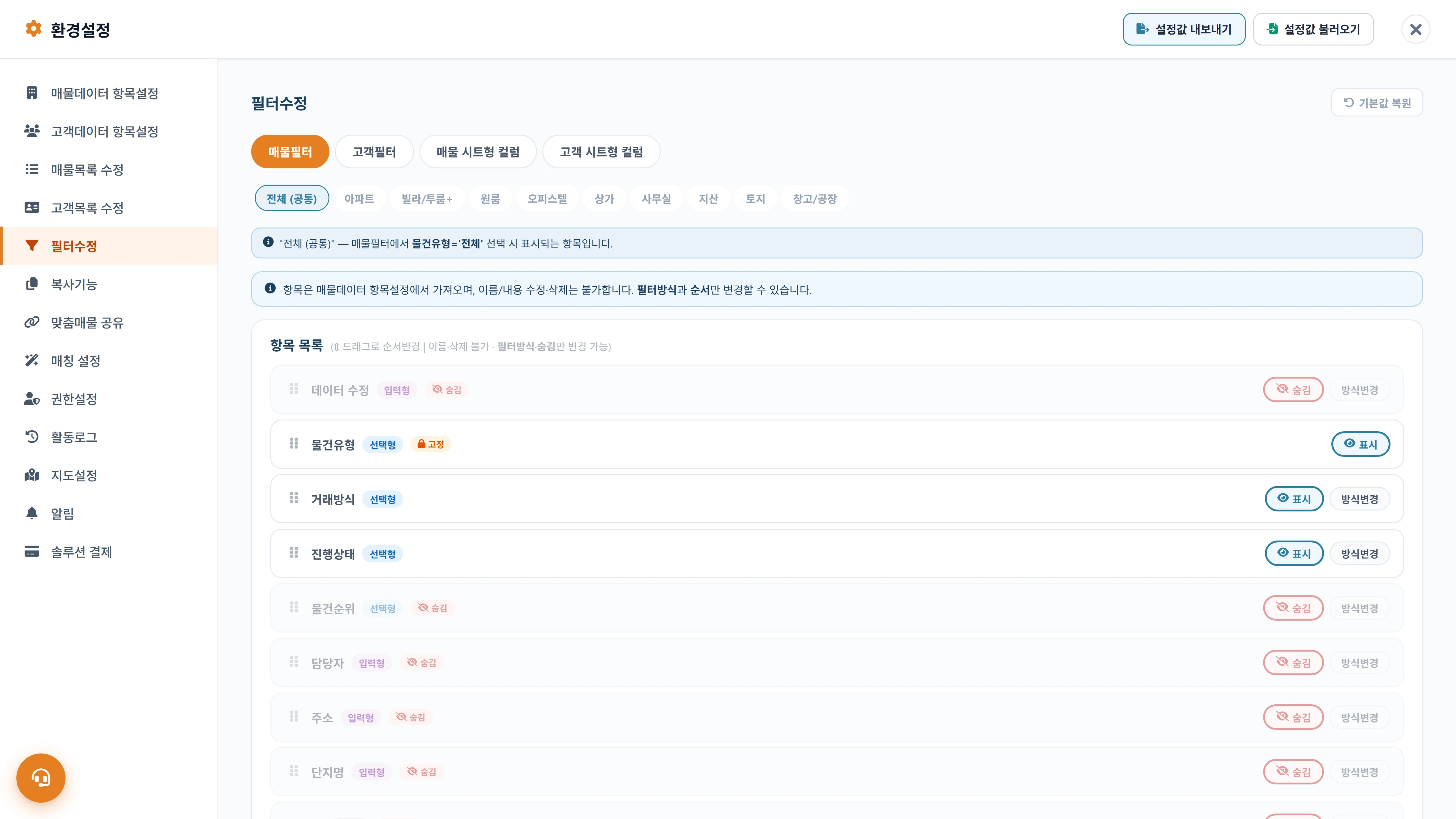
Task: Click drag handle of 담당자 row
Action: [294, 662]
